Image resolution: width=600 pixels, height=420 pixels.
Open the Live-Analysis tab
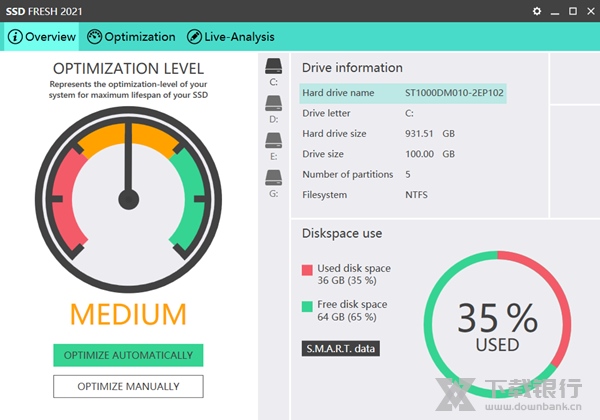click(x=238, y=37)
